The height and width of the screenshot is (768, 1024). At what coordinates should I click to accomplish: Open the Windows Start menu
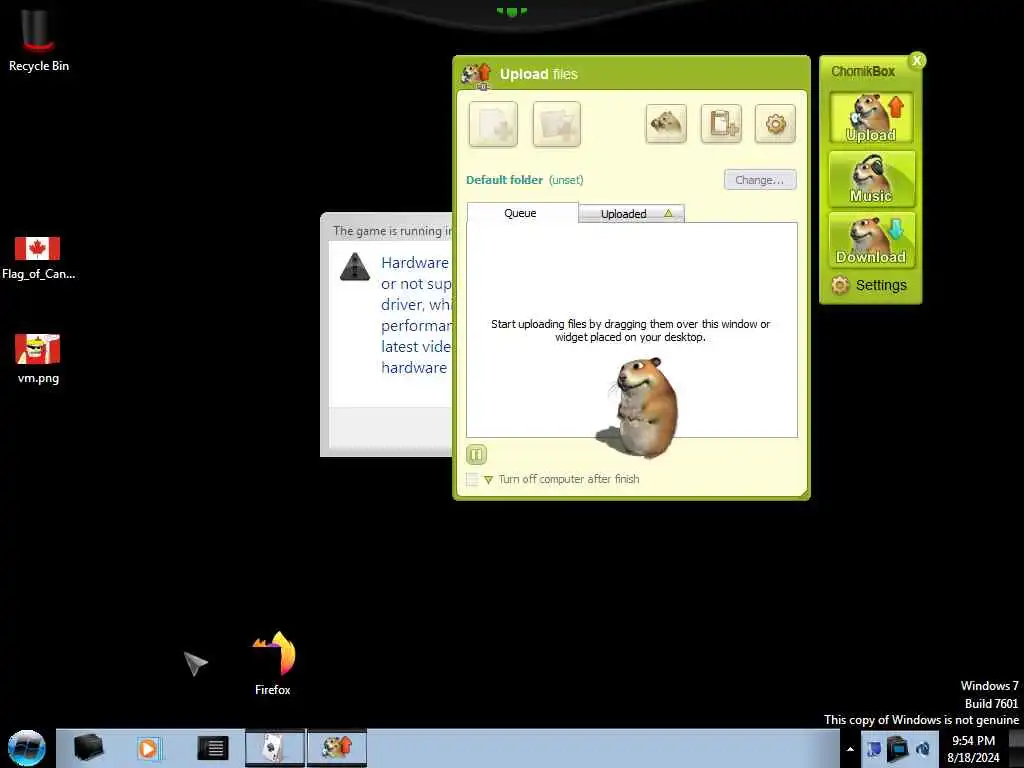[27, 748]
